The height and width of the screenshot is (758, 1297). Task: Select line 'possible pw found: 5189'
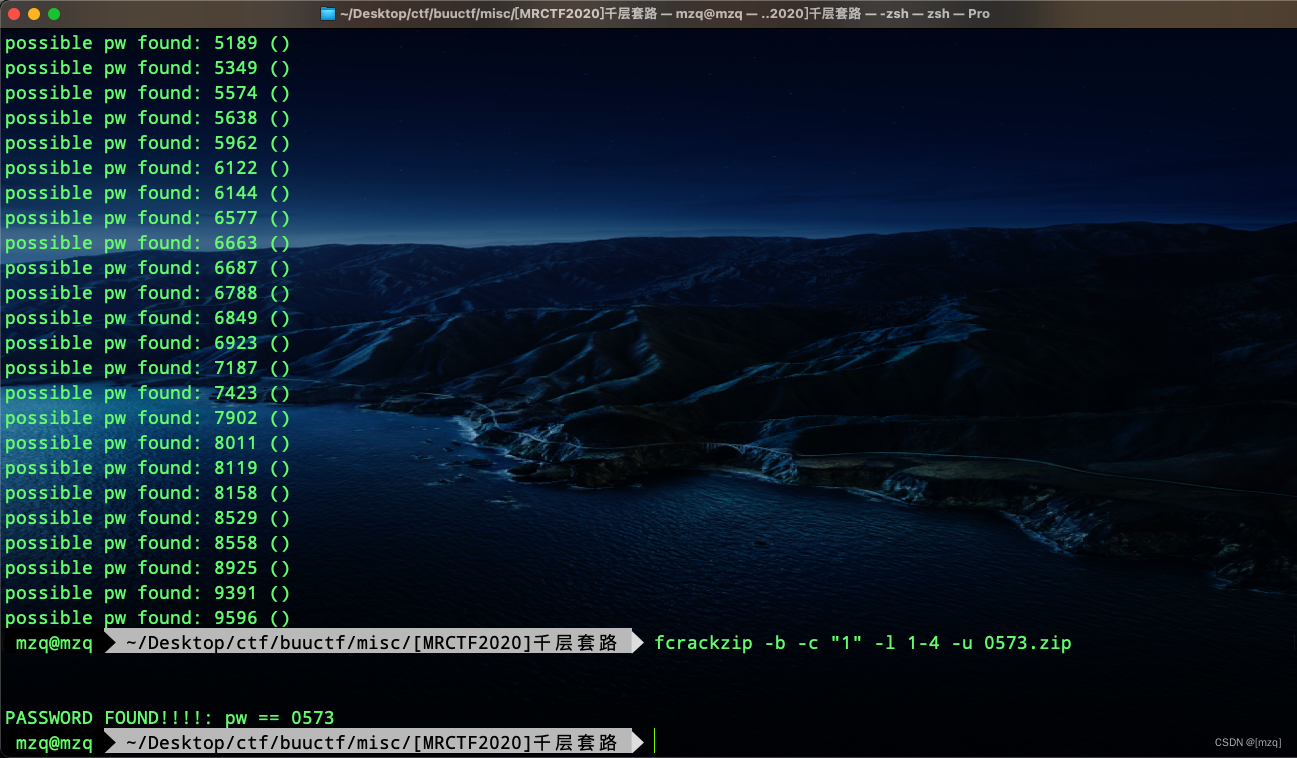tap(148, 43)
